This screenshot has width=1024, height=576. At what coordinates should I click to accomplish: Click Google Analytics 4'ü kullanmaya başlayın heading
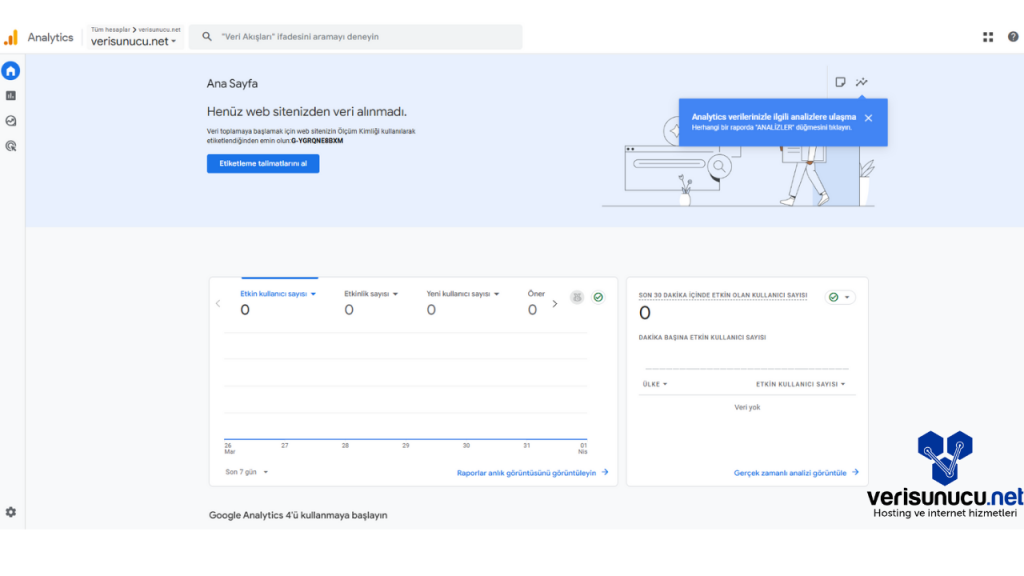(x=298, y=515)
